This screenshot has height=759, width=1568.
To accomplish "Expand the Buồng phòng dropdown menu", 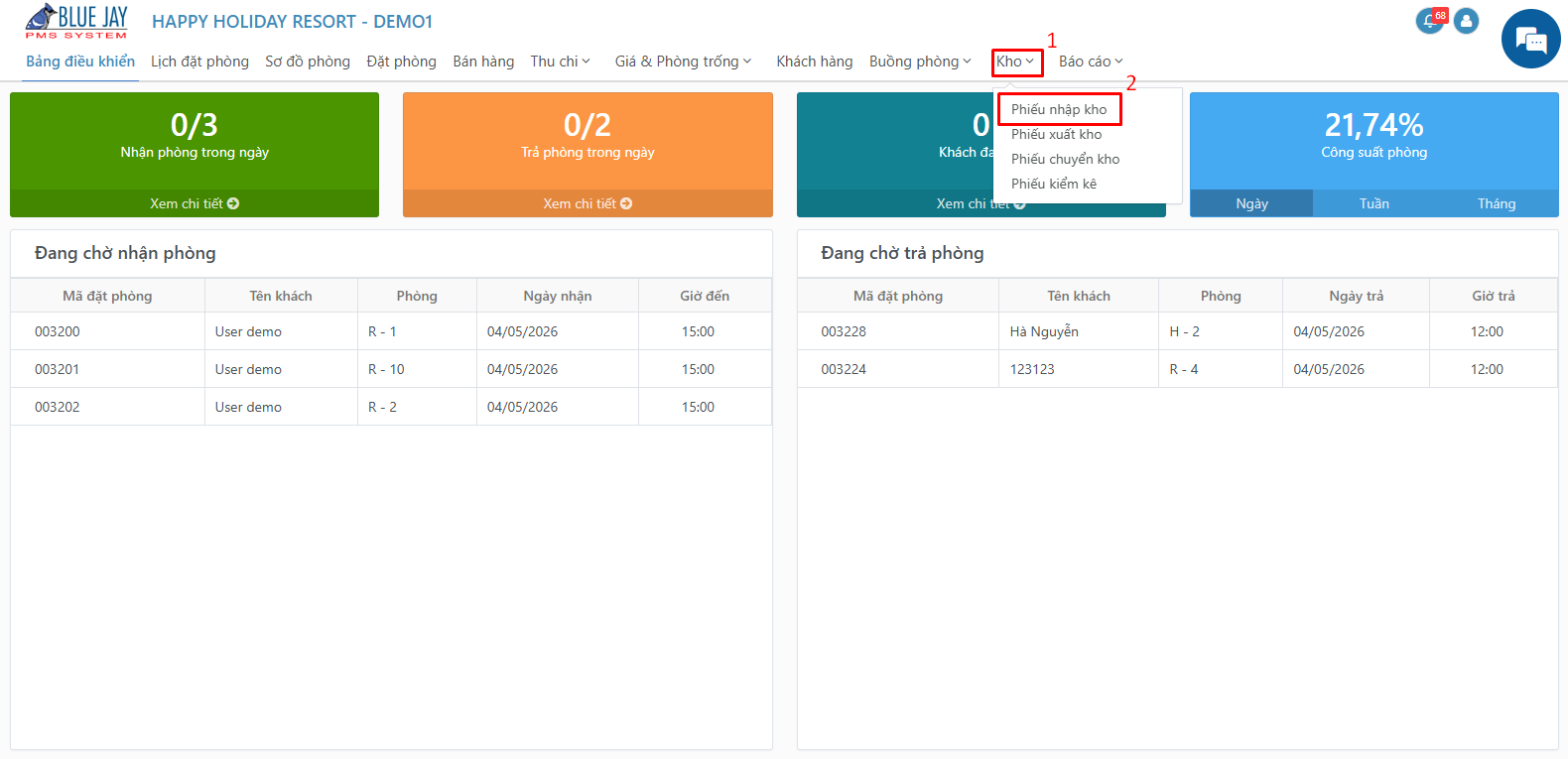I will (x=920, y=62).
